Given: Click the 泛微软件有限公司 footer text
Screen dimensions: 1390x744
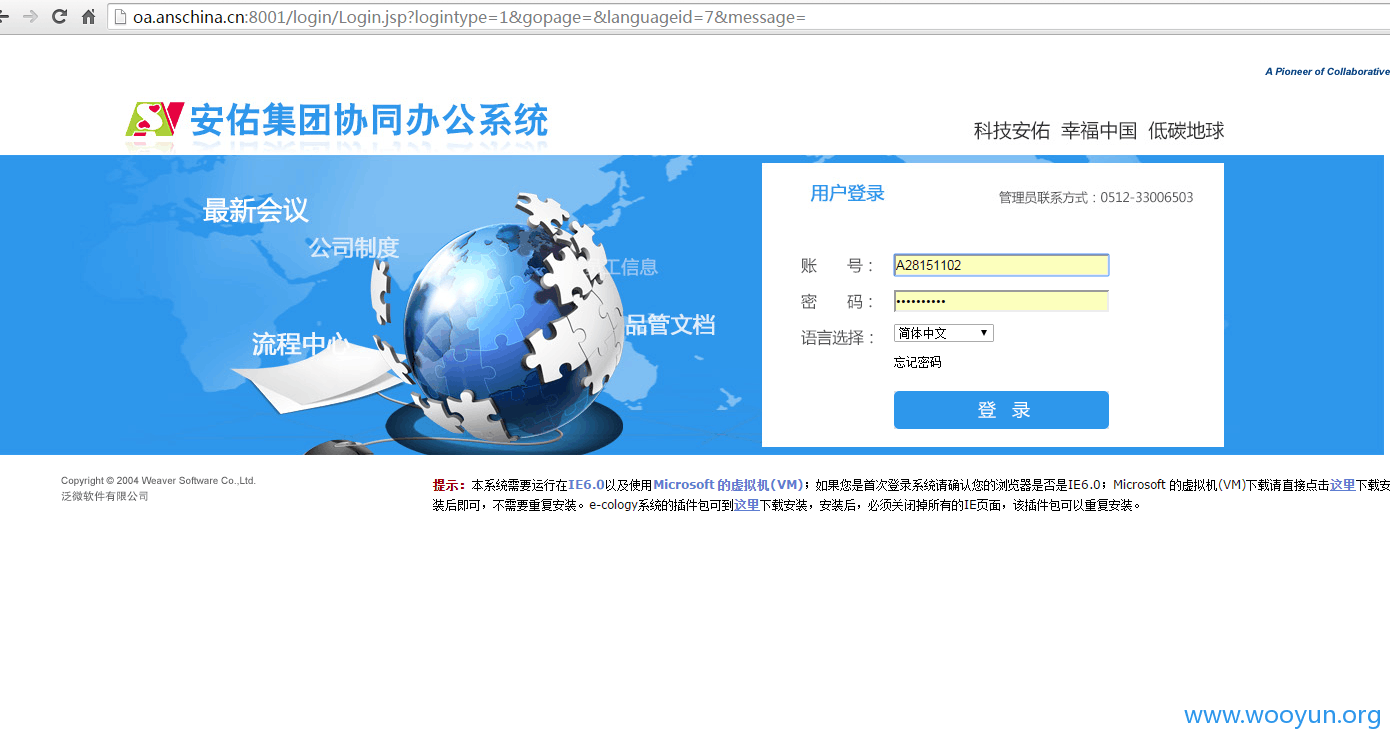Looking at the screenshot, I should point(105,496).
